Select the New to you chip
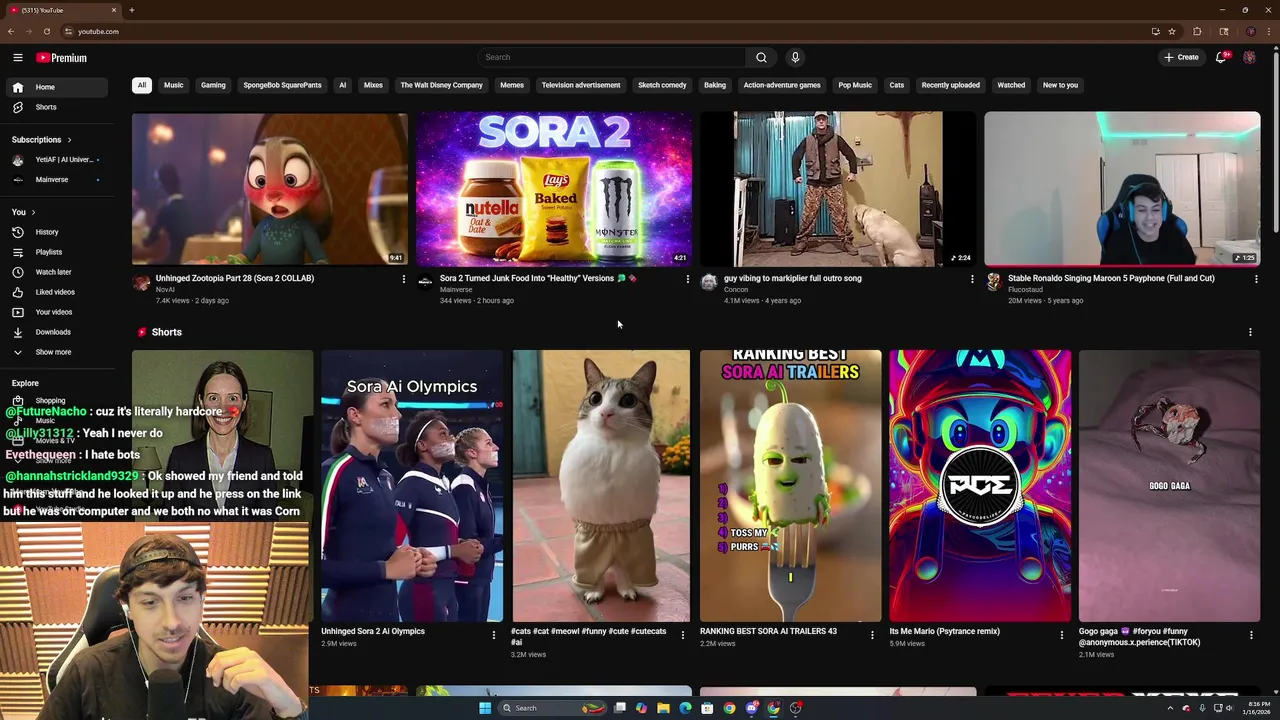 (x=1060, y=85)
